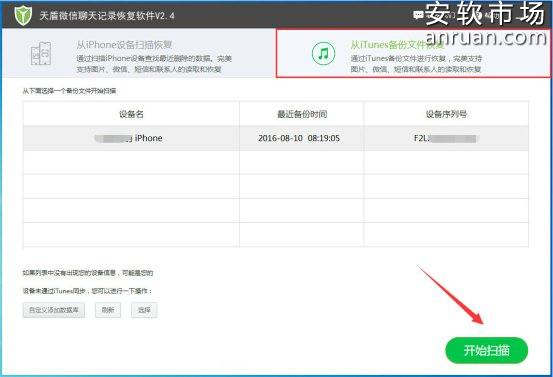Click the 帮助 item in the title bar

493,16
